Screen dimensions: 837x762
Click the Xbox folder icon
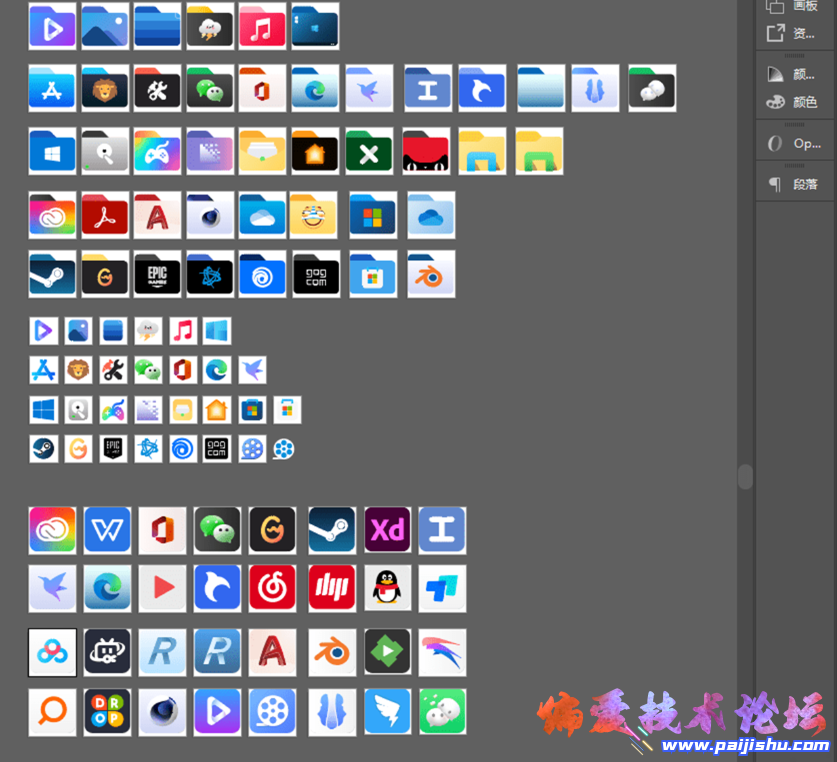click(369, 151)
